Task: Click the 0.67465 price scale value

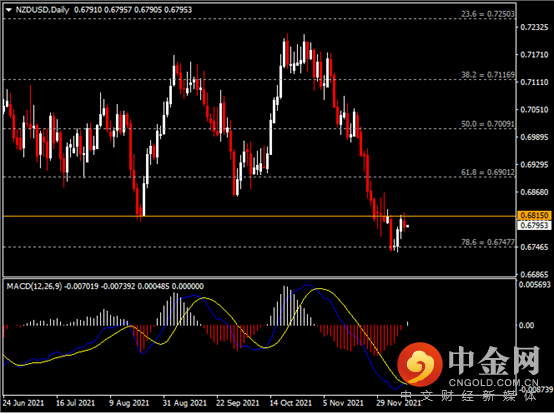Action: [x=535, y=247]
